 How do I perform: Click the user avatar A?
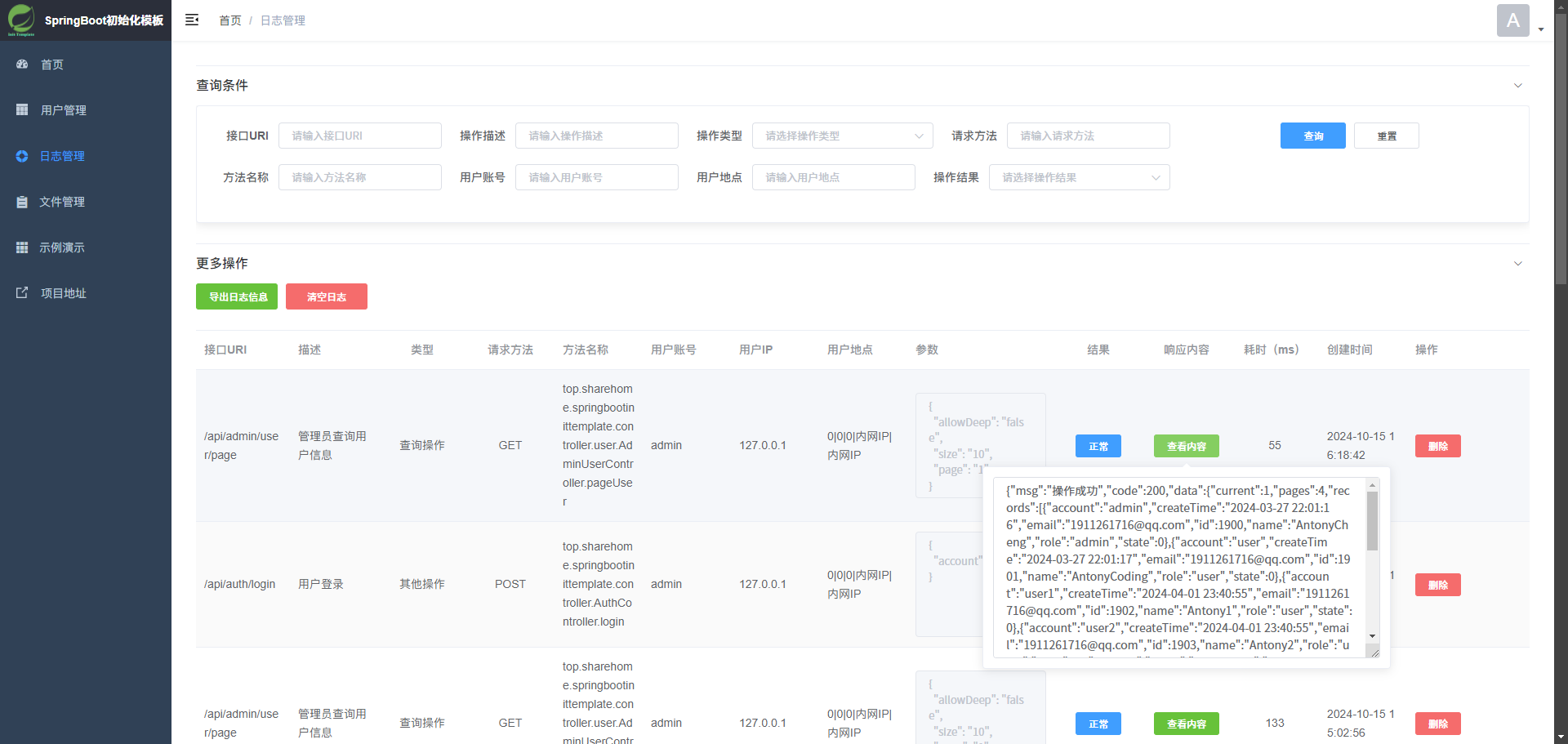point(1513,20)
